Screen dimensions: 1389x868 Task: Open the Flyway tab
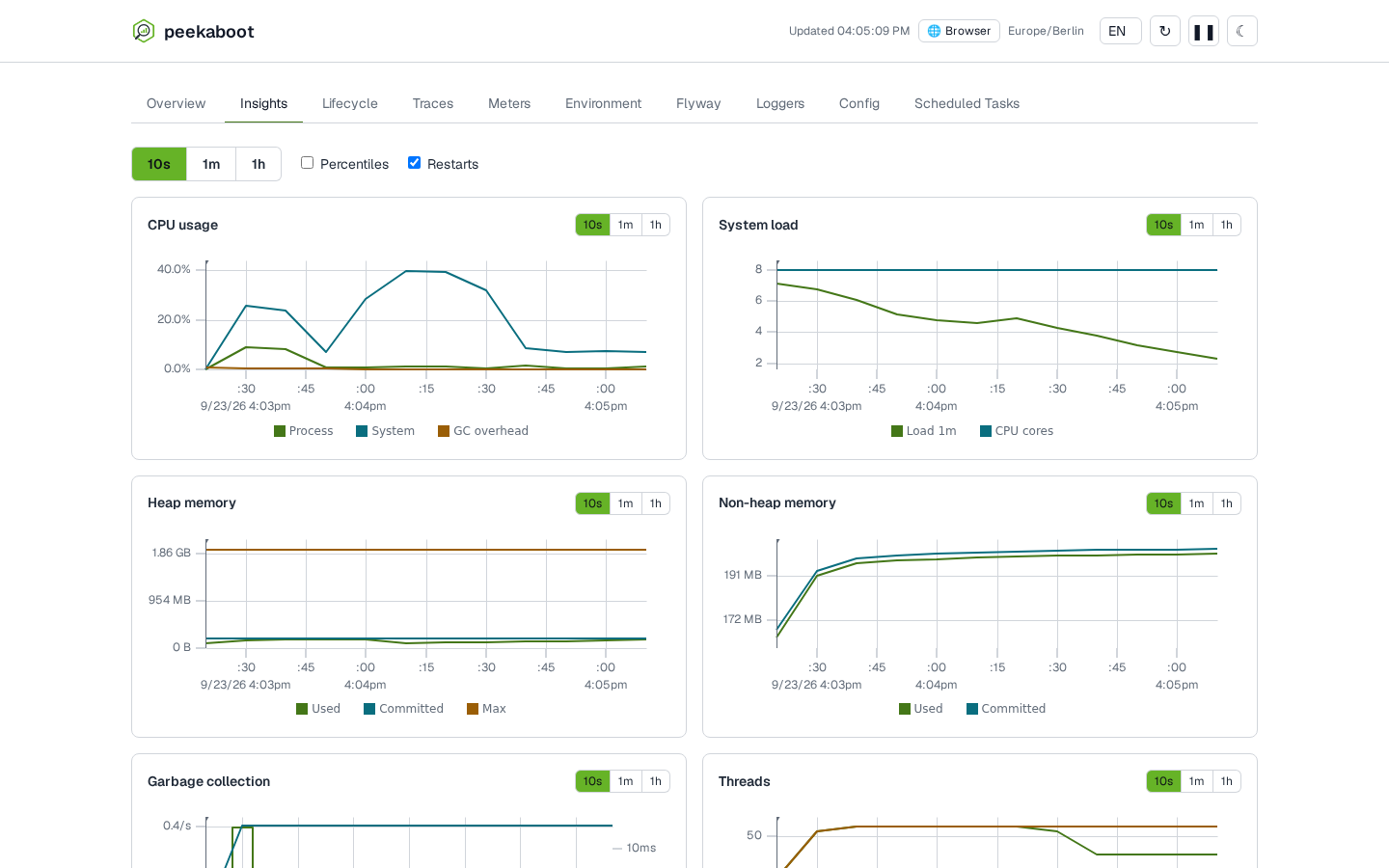pyautogui.click(x=698, y=103)
